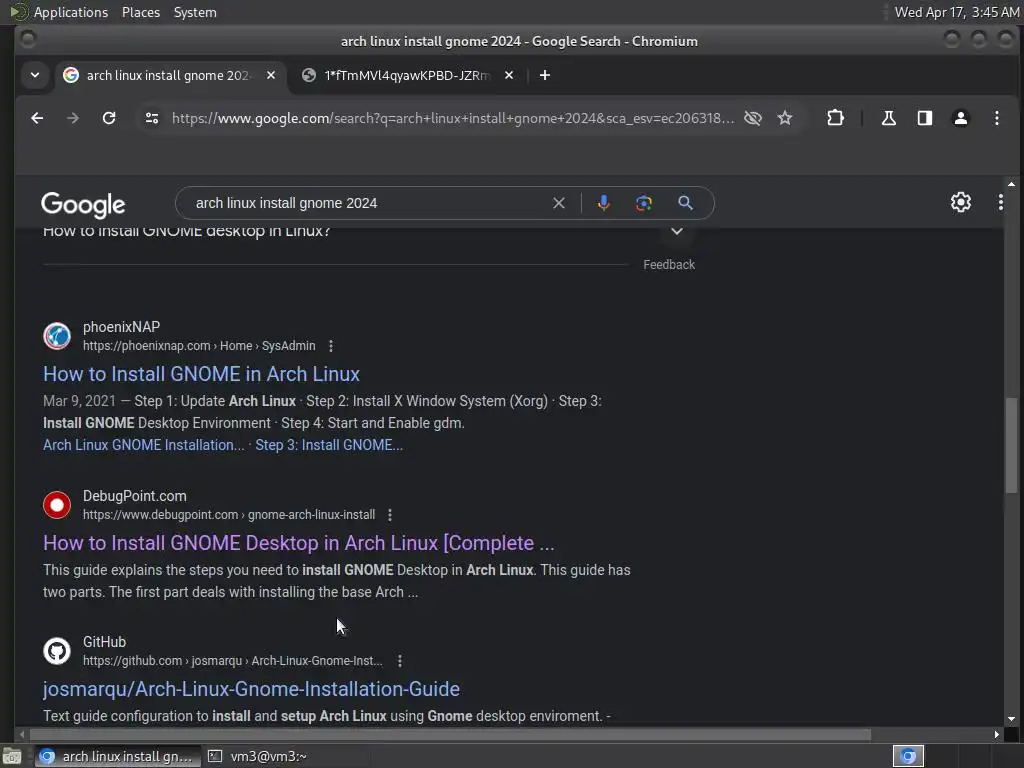Open options dots for GitHub result

(x=400, y=661)
